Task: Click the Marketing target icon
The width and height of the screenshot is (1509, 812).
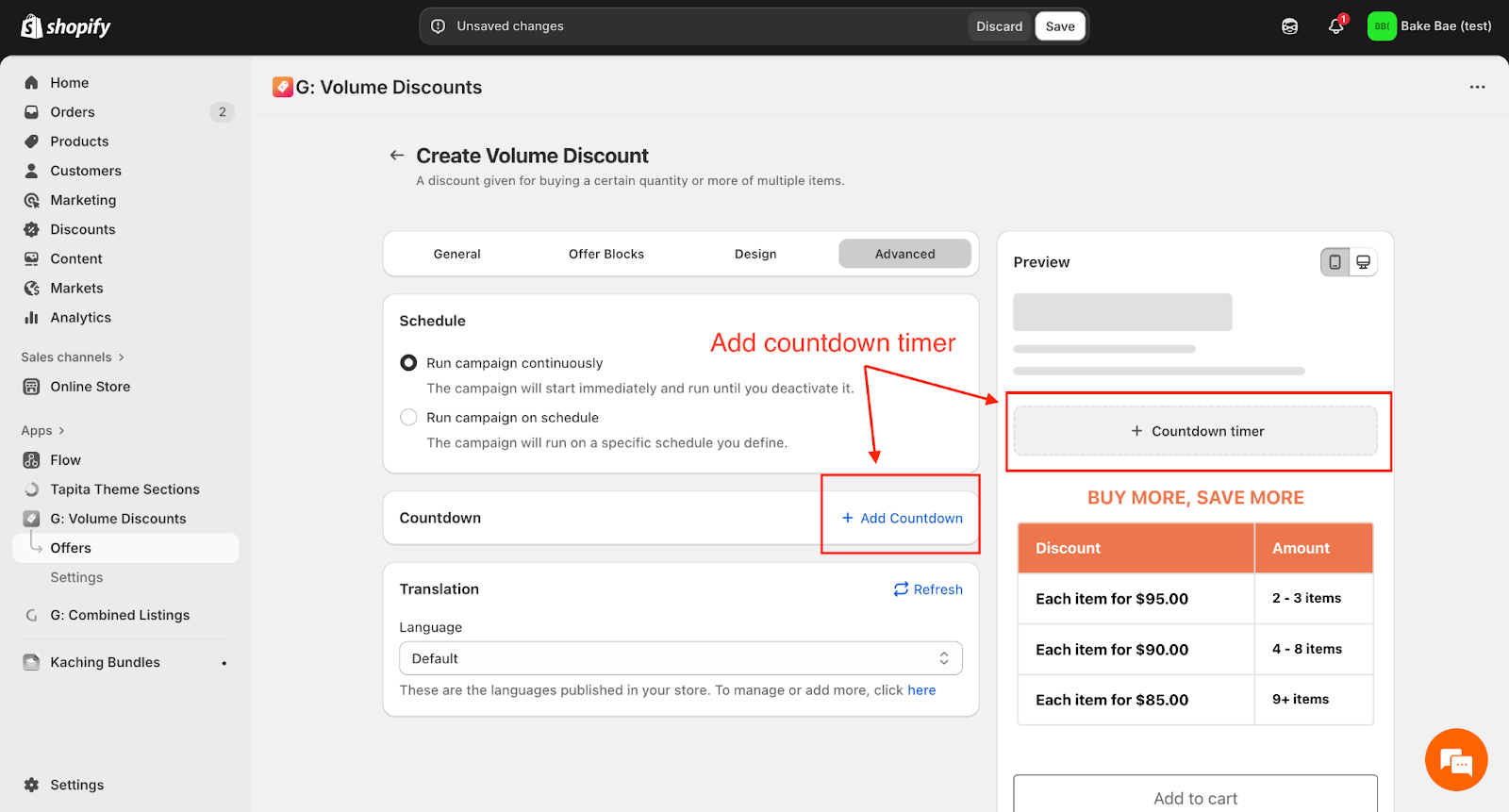Action: 31,200
